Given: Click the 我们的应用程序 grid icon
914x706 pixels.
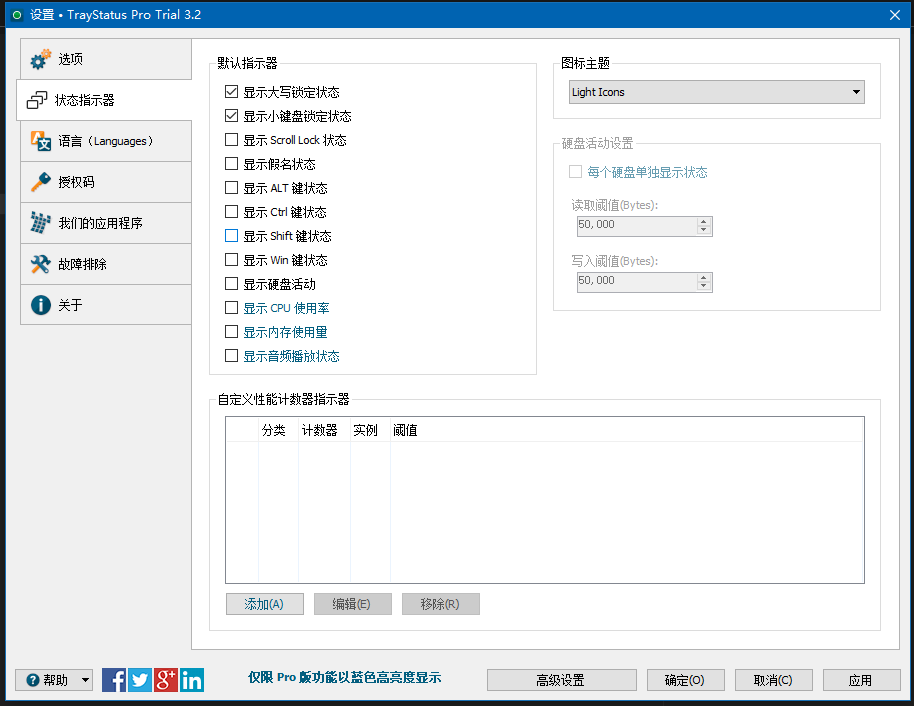Looking at the screenshot, I should pos(40,223).
